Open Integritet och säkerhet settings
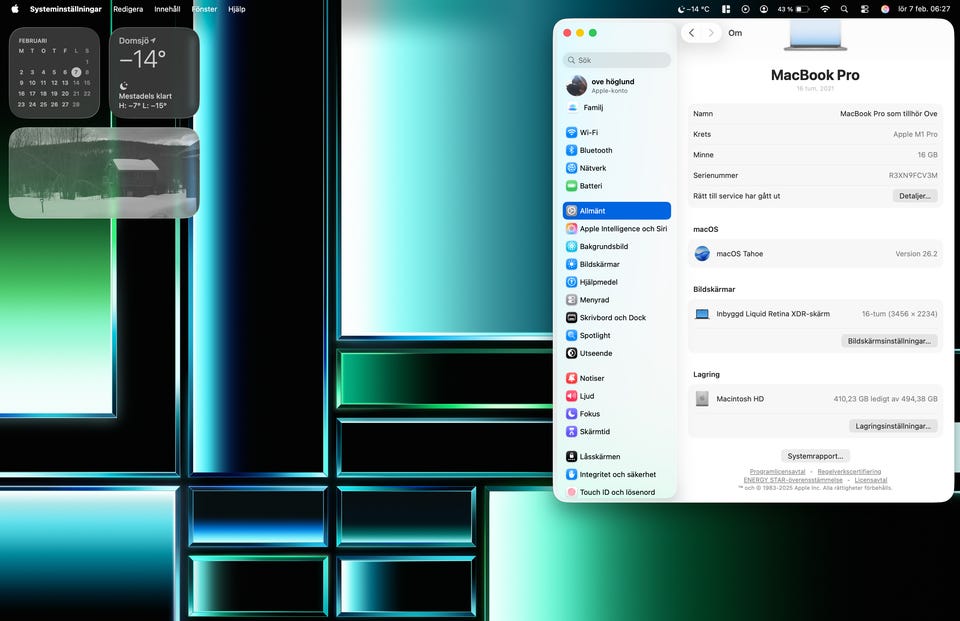Screen dimensions: 960x621 click(x=617, y=474)
